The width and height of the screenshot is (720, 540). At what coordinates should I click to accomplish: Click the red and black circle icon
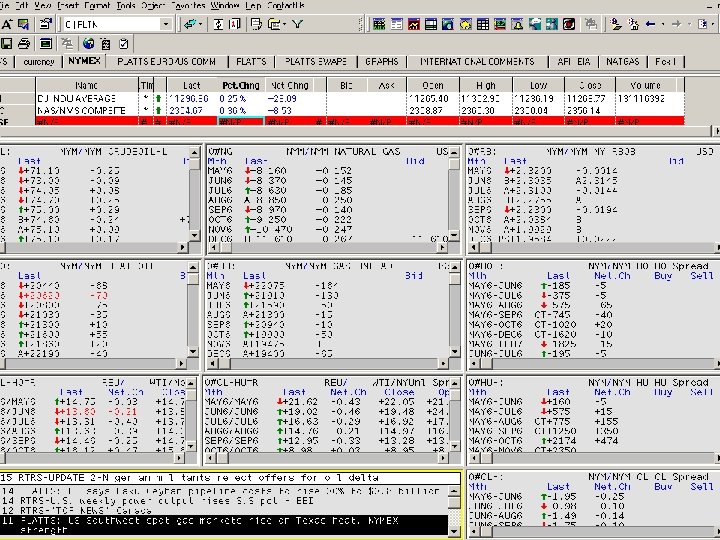click(569, 24)
